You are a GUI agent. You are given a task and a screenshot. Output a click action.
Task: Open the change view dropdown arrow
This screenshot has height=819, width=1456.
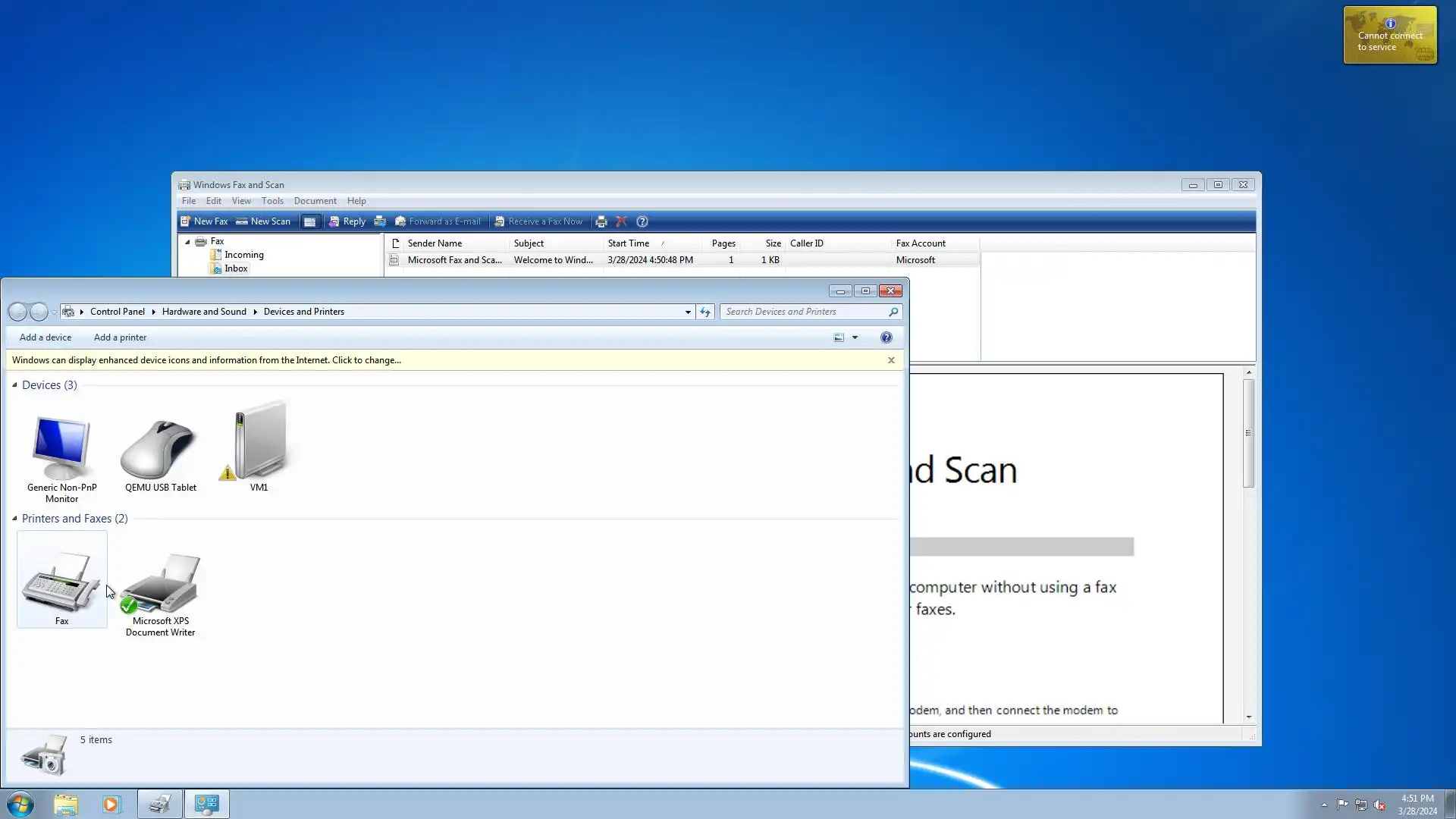coord(855,337)
